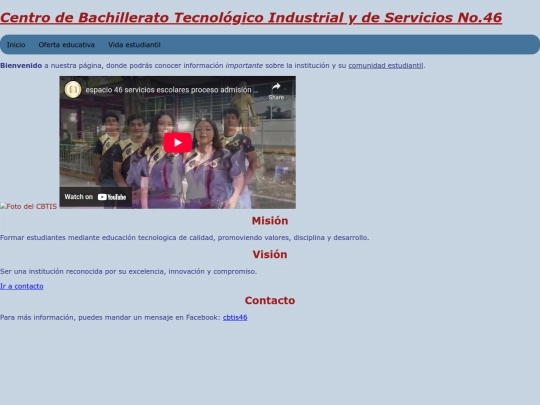Click the italic 'importante' word
The width and height of the screenshot is (540, 405).
244,65
